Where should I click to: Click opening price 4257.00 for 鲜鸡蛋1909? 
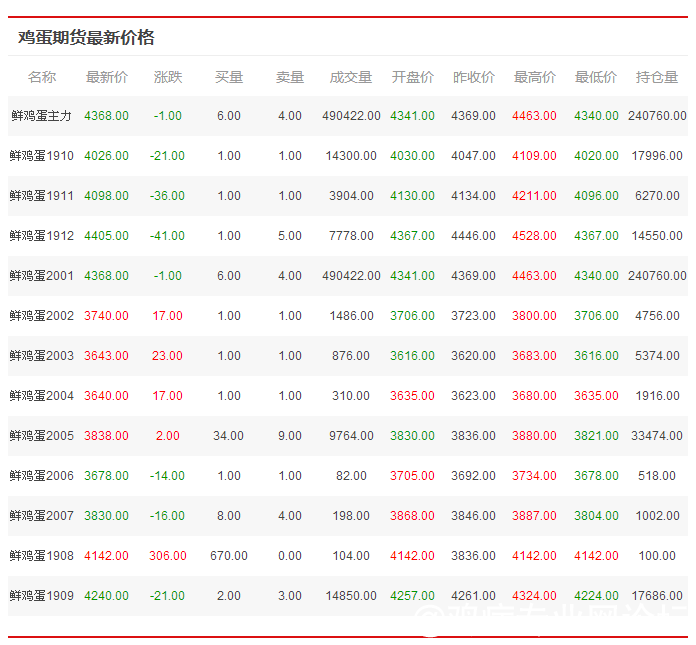coord(412,595)
